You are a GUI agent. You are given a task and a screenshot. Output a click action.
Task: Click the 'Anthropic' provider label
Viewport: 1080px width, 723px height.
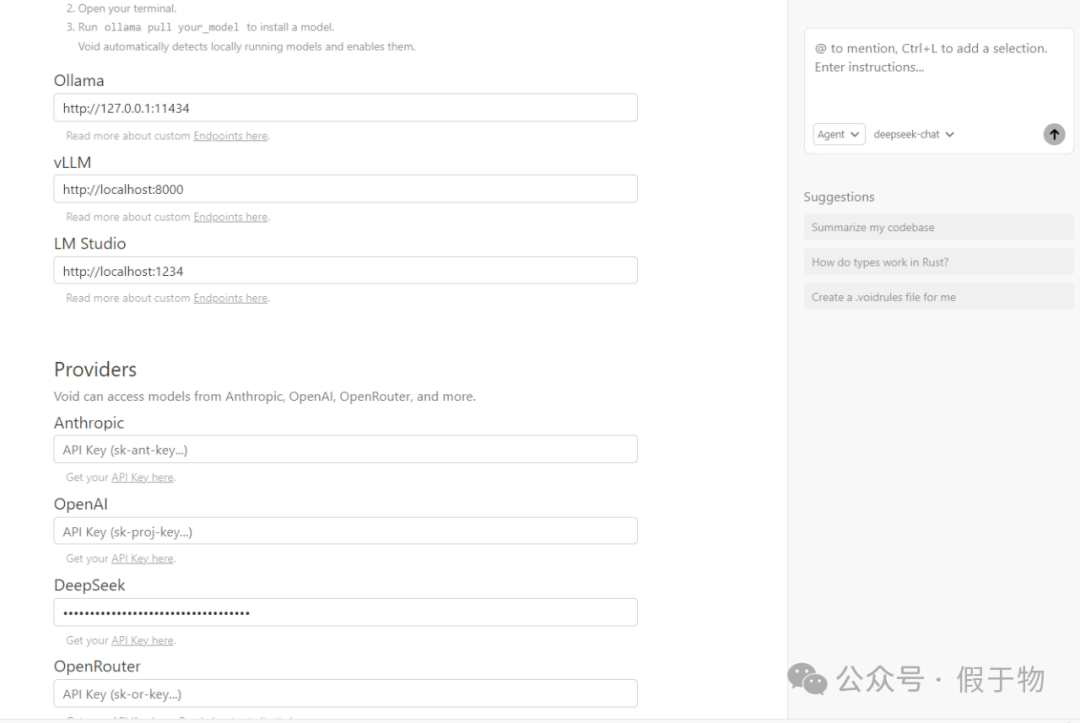[x=89, y=423]
